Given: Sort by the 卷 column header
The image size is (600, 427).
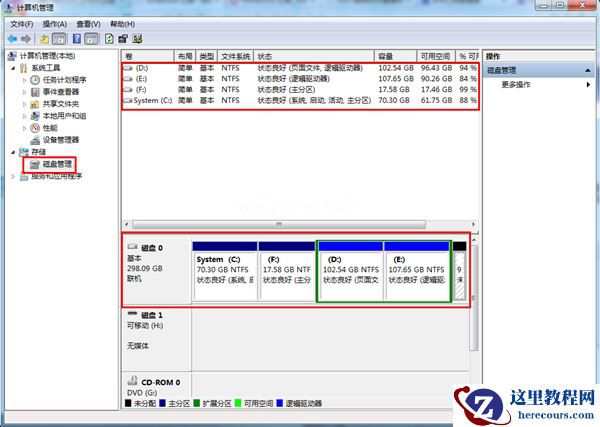Looking at the screenshot, I should [x=148, y=56].
